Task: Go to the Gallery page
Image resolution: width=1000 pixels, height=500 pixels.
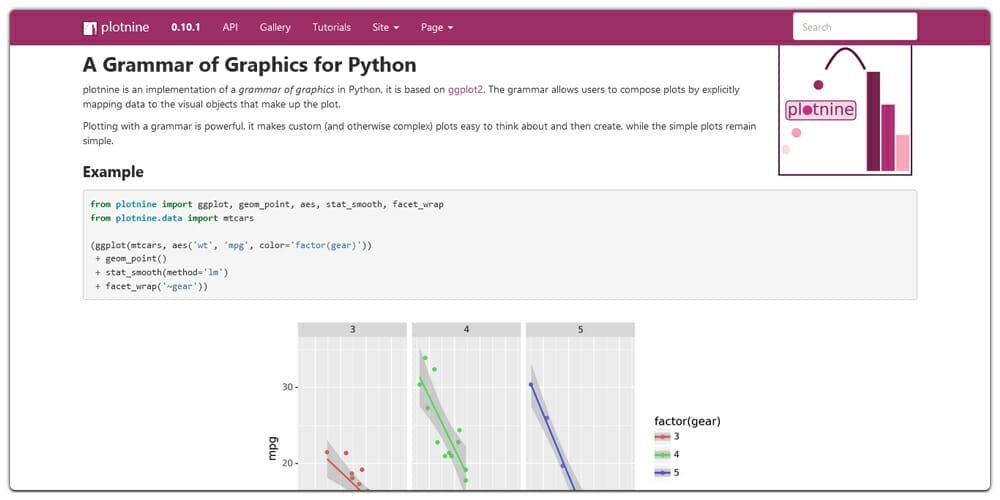Action: tap(275, 27)
